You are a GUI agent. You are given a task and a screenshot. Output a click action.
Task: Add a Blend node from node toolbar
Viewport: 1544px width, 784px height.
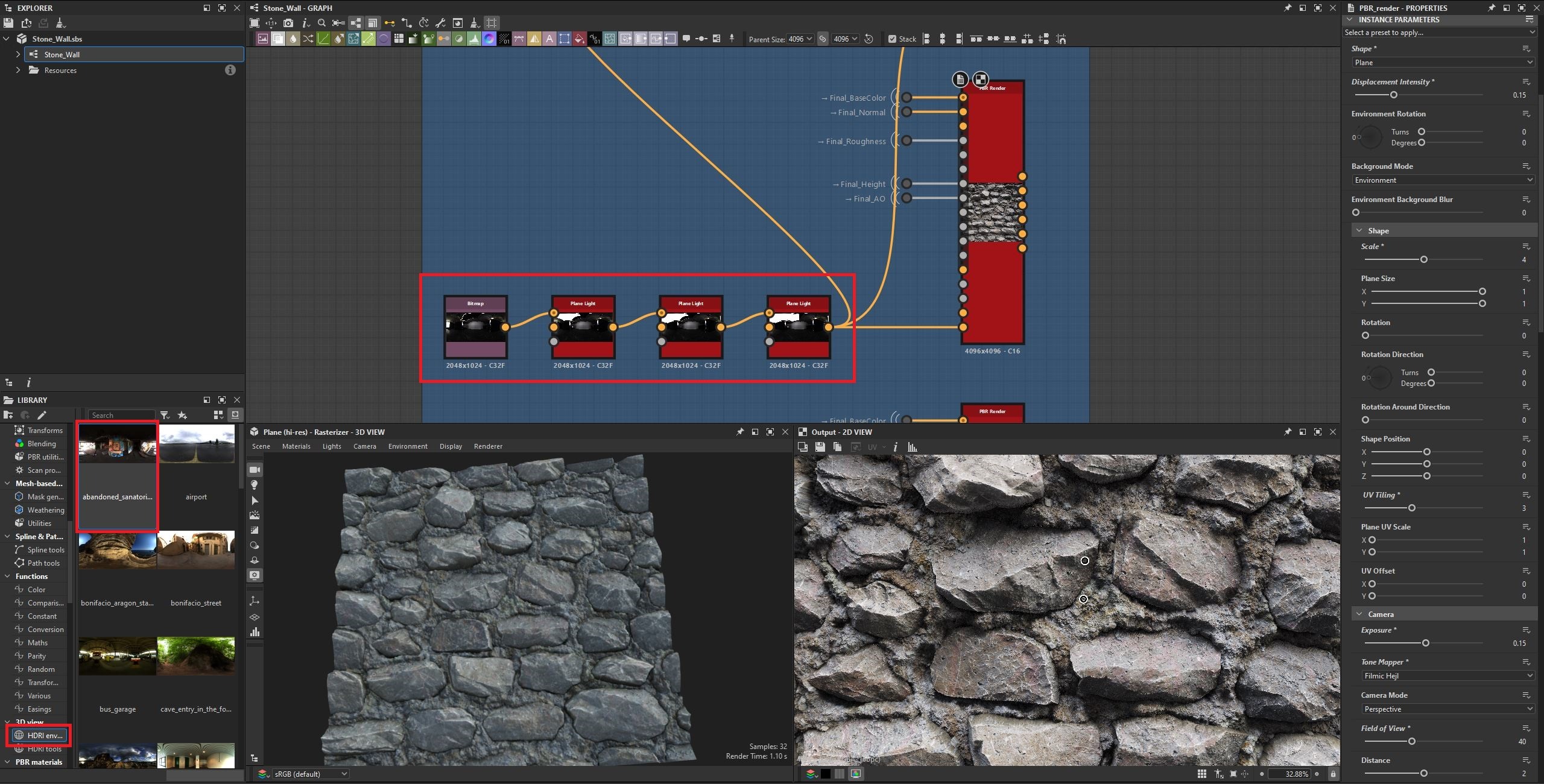pos(278,39)
